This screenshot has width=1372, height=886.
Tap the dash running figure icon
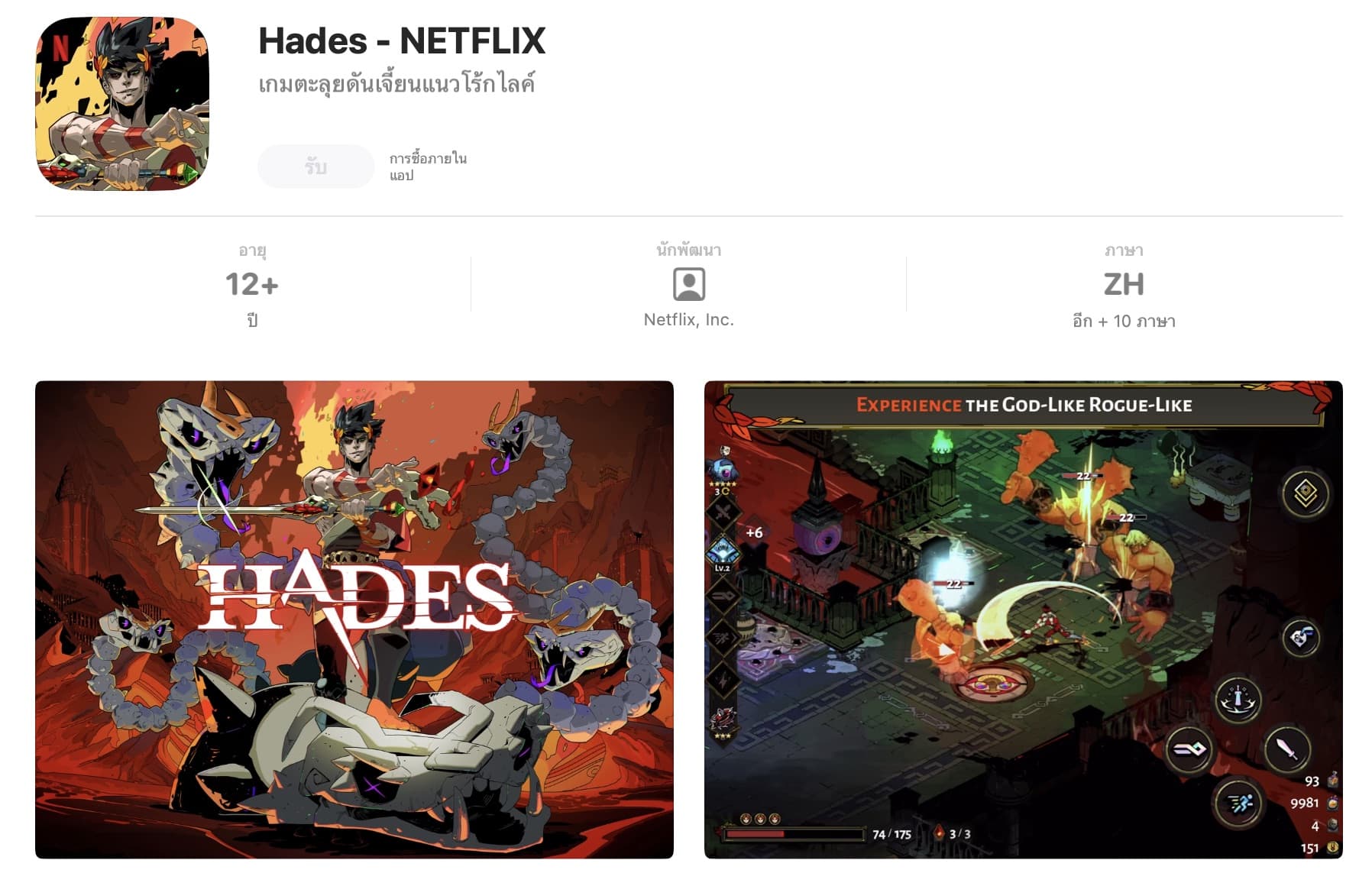(1238, 803)
